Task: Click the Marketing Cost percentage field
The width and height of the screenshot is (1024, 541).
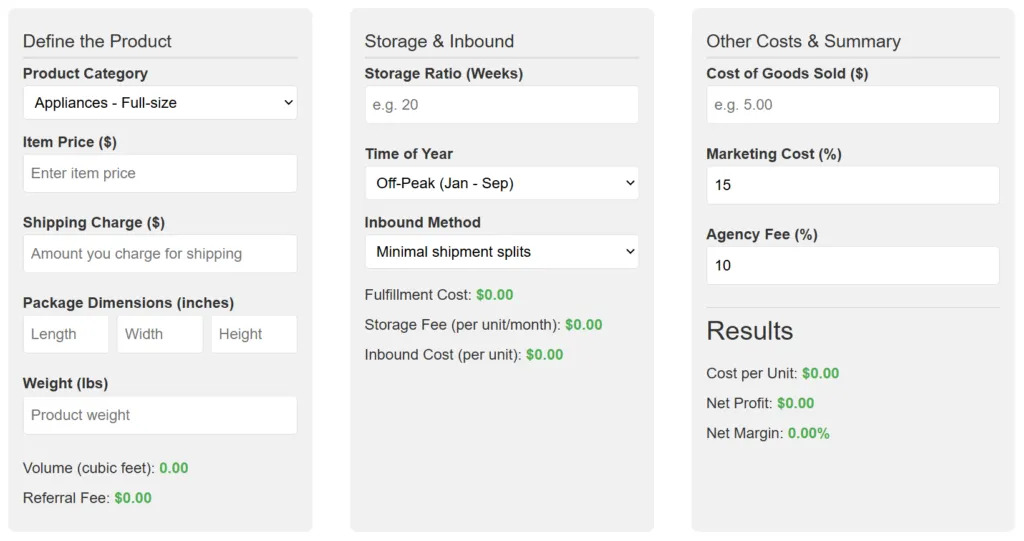Action: (x=853, y=185)
